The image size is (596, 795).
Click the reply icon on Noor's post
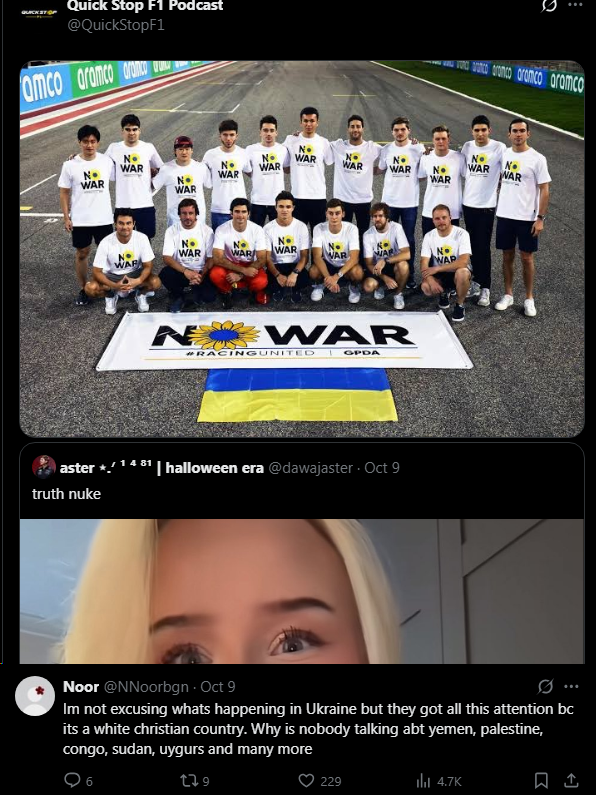point(72,780)
